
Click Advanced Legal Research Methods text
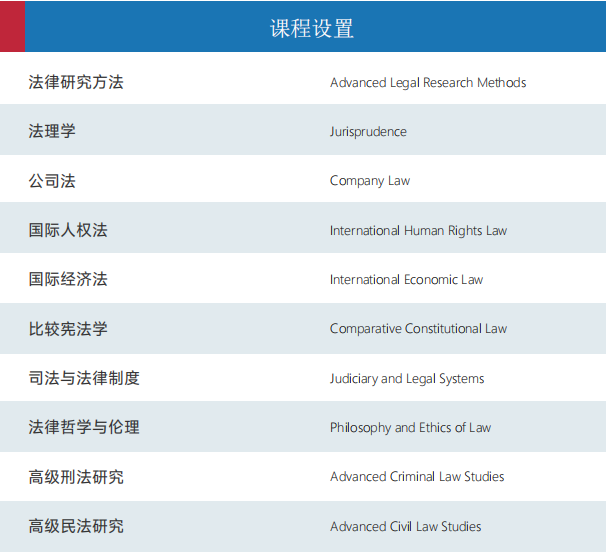tap(427, 82)
